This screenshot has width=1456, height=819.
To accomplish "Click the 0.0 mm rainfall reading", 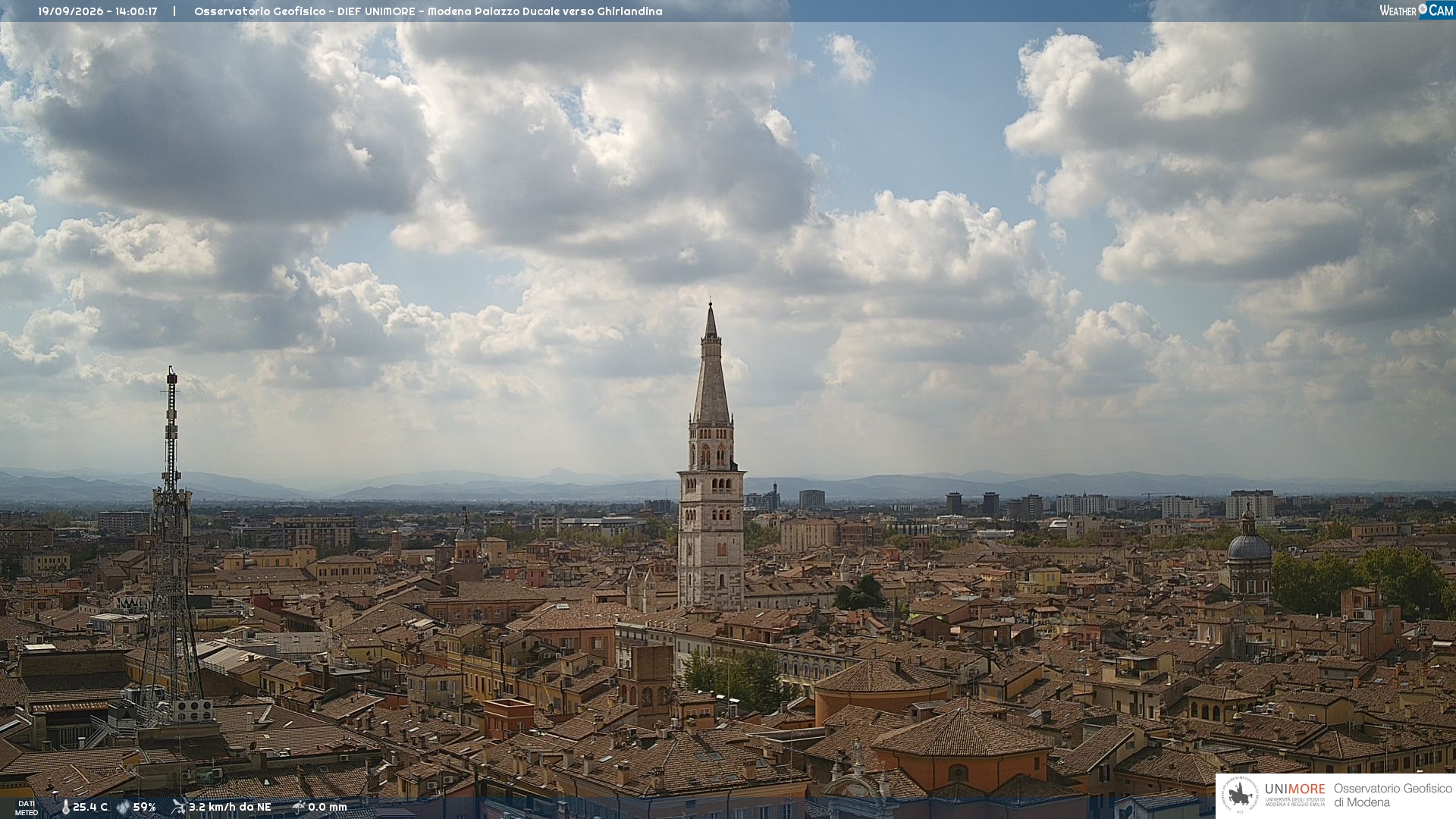I will [328, 807].
